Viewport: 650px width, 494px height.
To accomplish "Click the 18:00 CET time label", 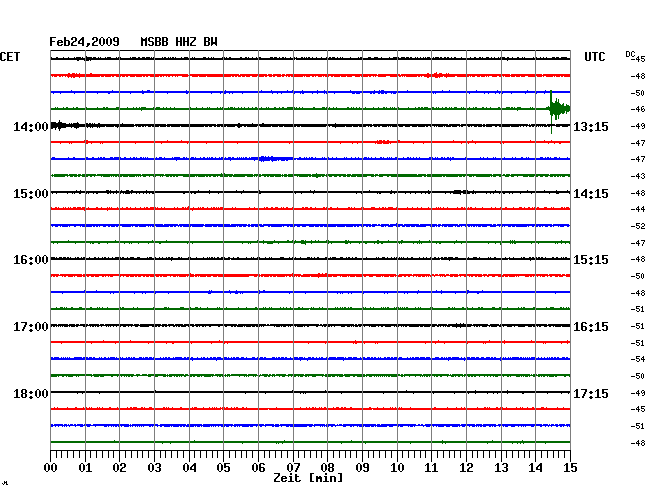I will point(30,393).
